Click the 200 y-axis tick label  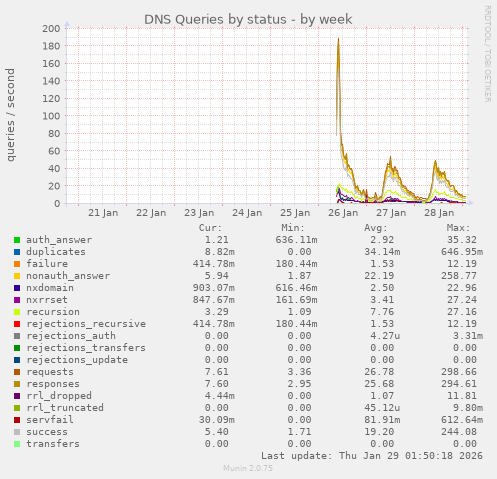[51, 28]
